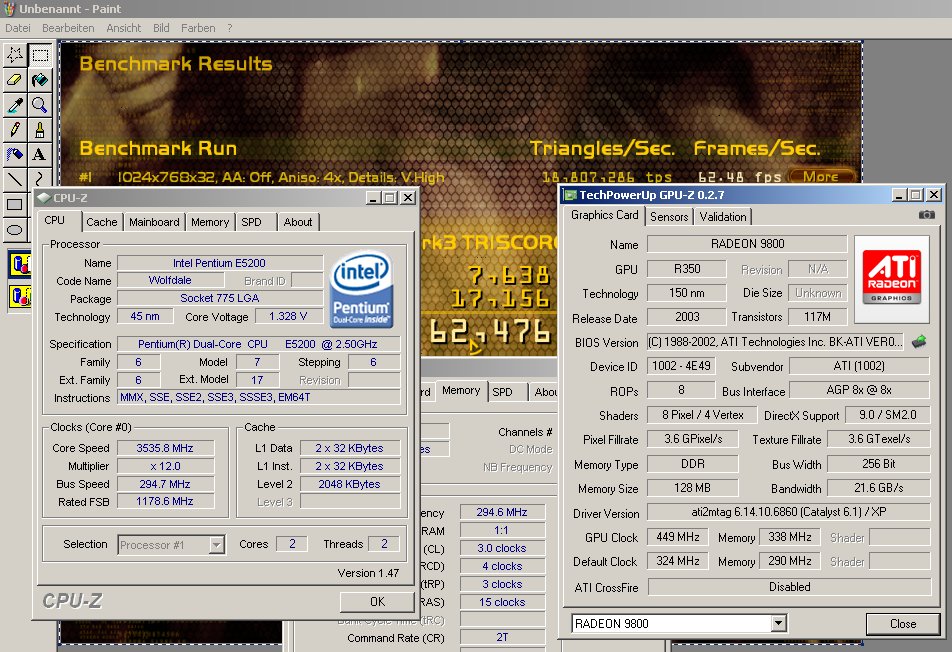Click the ATI Radeon logo in GPU-Z
The width and height of the screenshot is (952, 652).
point(891,279)
